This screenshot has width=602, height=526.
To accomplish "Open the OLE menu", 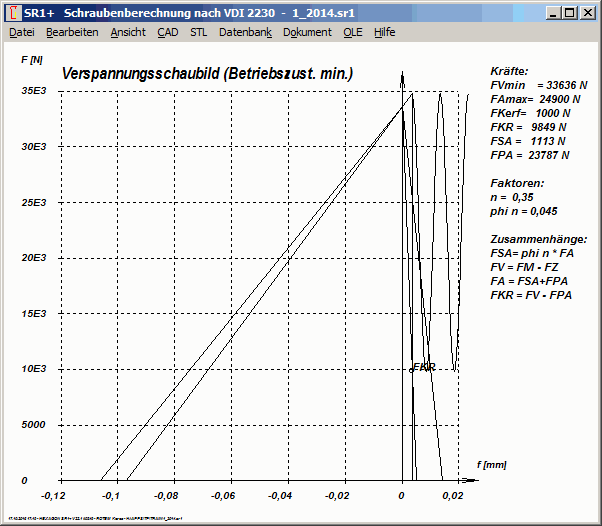I will pyautogui.click(x=353, y=32).
